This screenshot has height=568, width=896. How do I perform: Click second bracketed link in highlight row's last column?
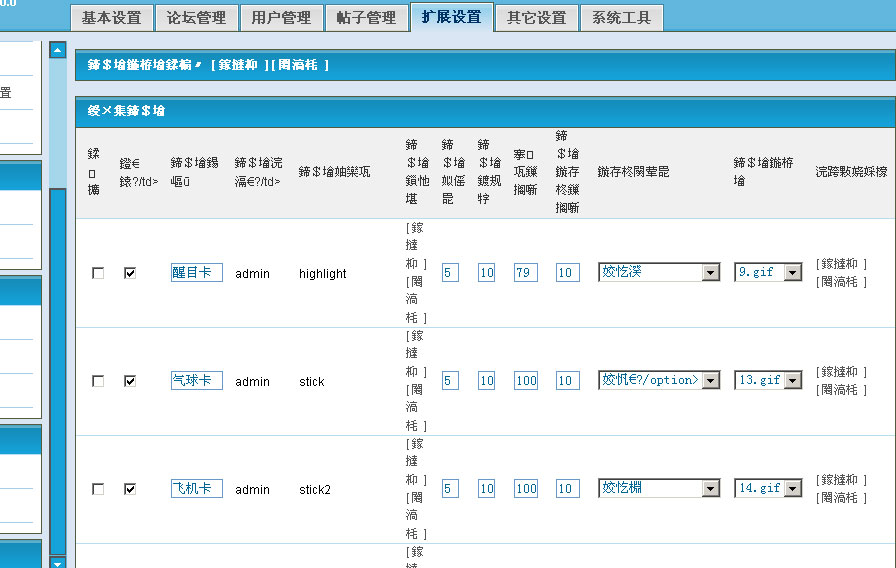(x=841, y=282)
